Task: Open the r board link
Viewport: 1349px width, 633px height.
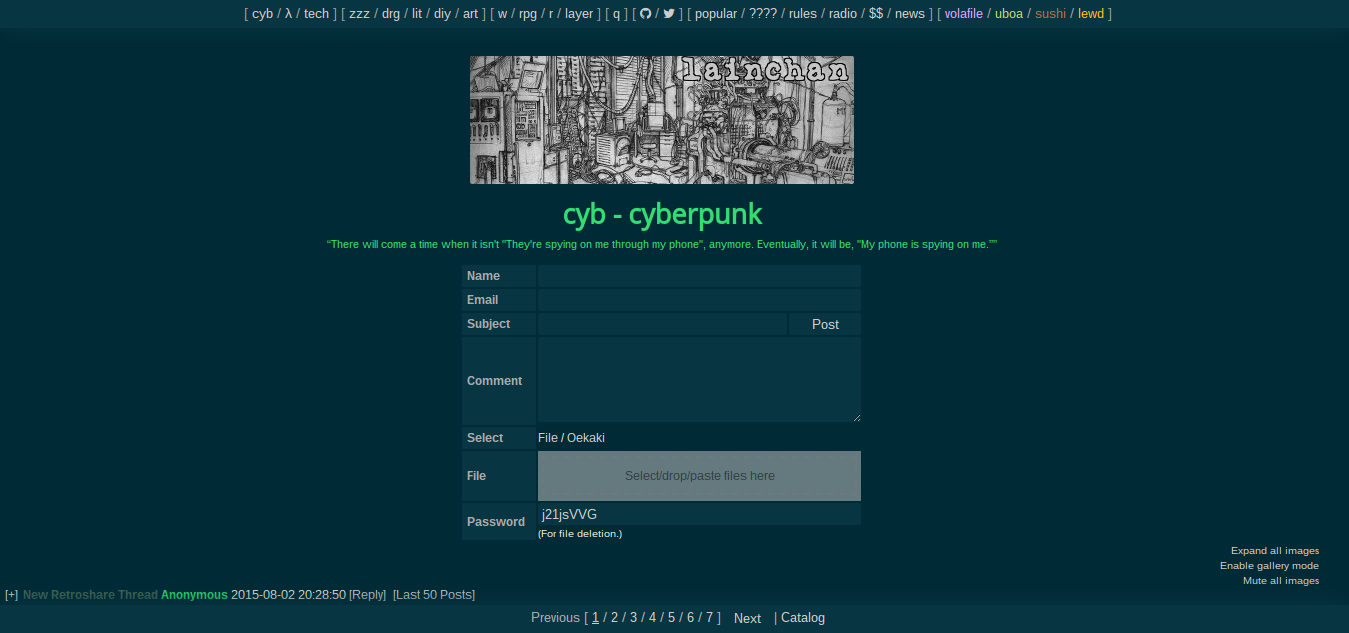Action: [551, 13]
